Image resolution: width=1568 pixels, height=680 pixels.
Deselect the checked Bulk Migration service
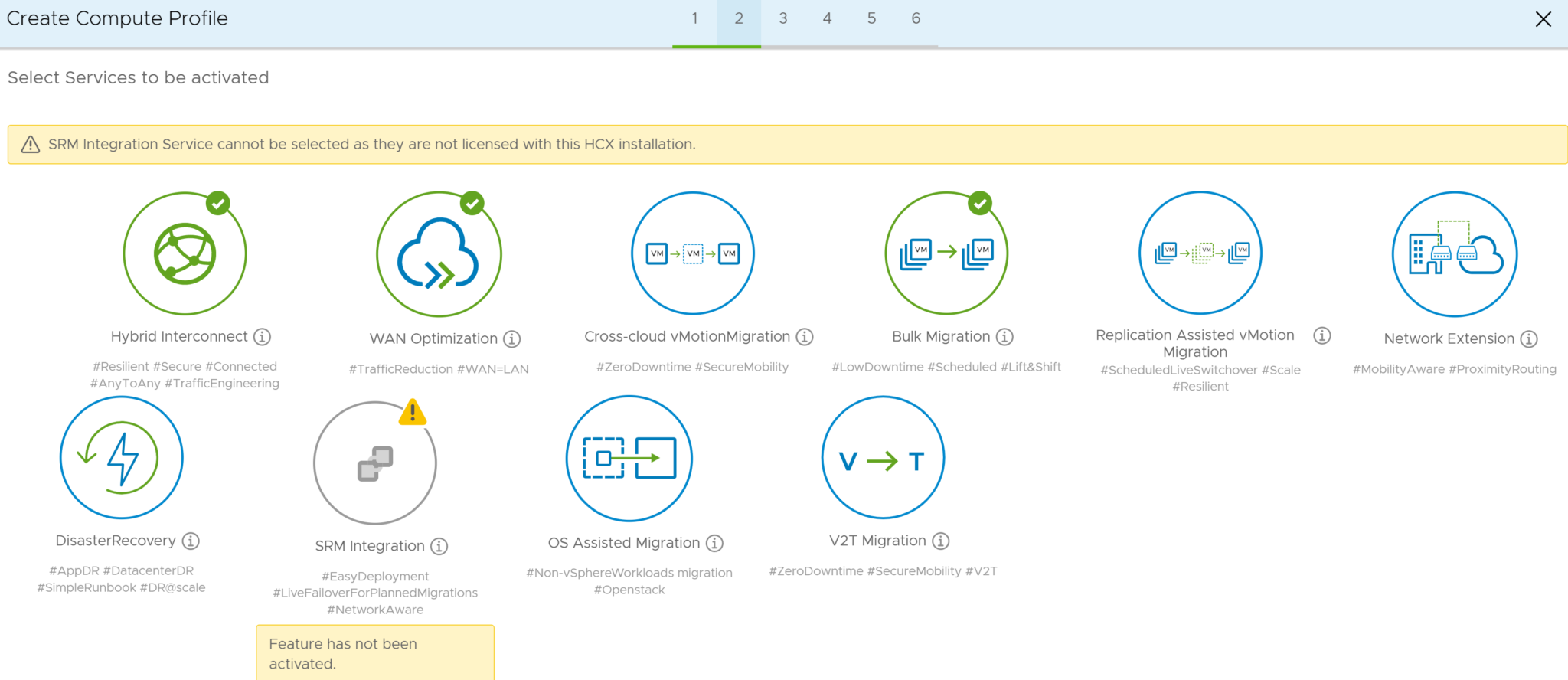click(x=946, y=253)
